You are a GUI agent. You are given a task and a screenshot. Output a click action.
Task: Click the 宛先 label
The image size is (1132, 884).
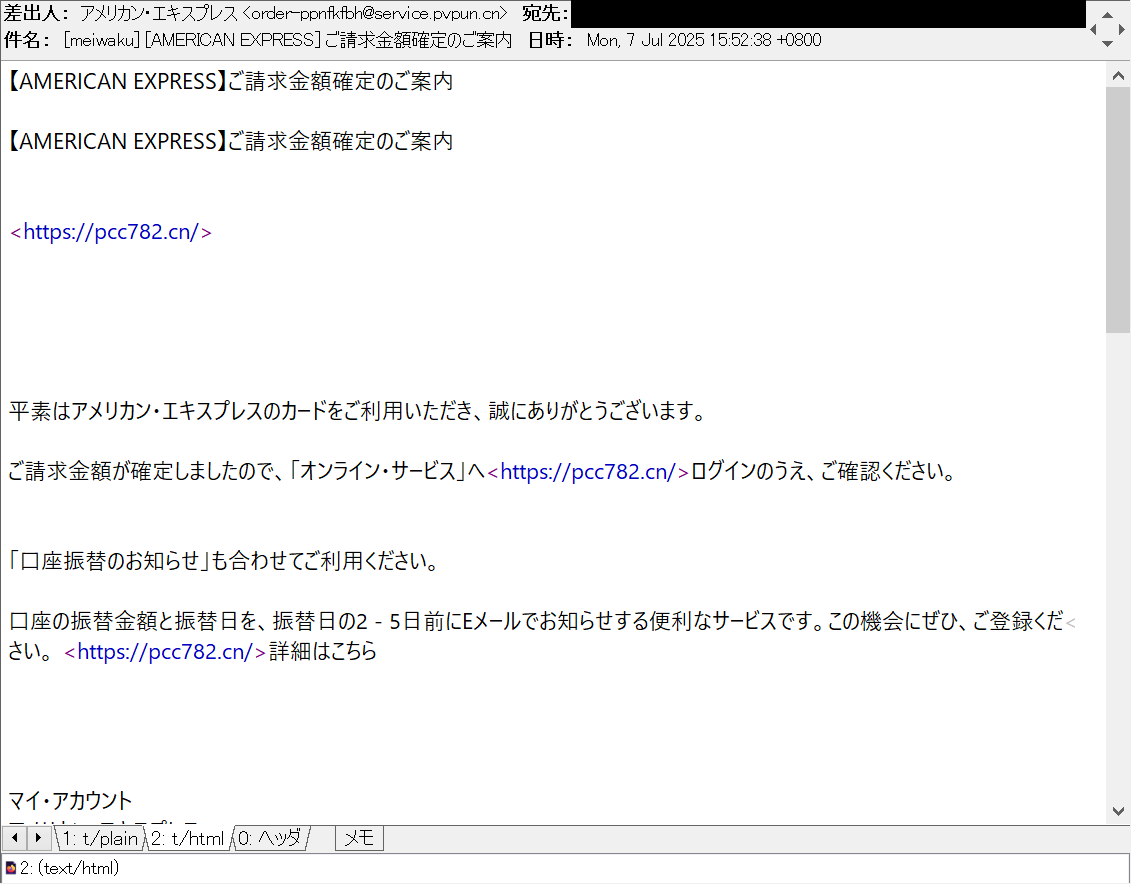[545, 13]
